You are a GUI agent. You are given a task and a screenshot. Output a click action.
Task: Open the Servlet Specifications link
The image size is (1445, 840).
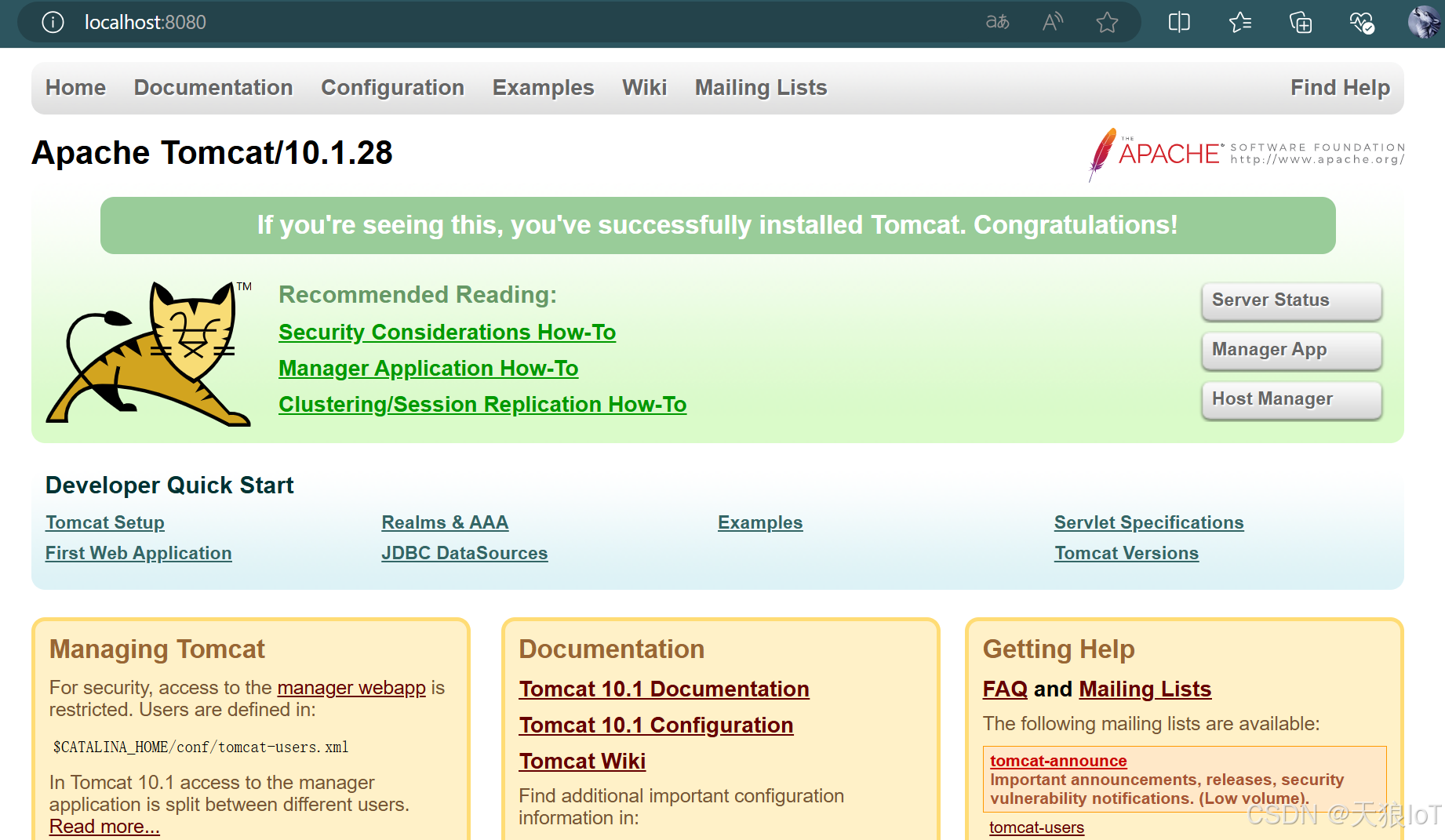click(1148, 522)
